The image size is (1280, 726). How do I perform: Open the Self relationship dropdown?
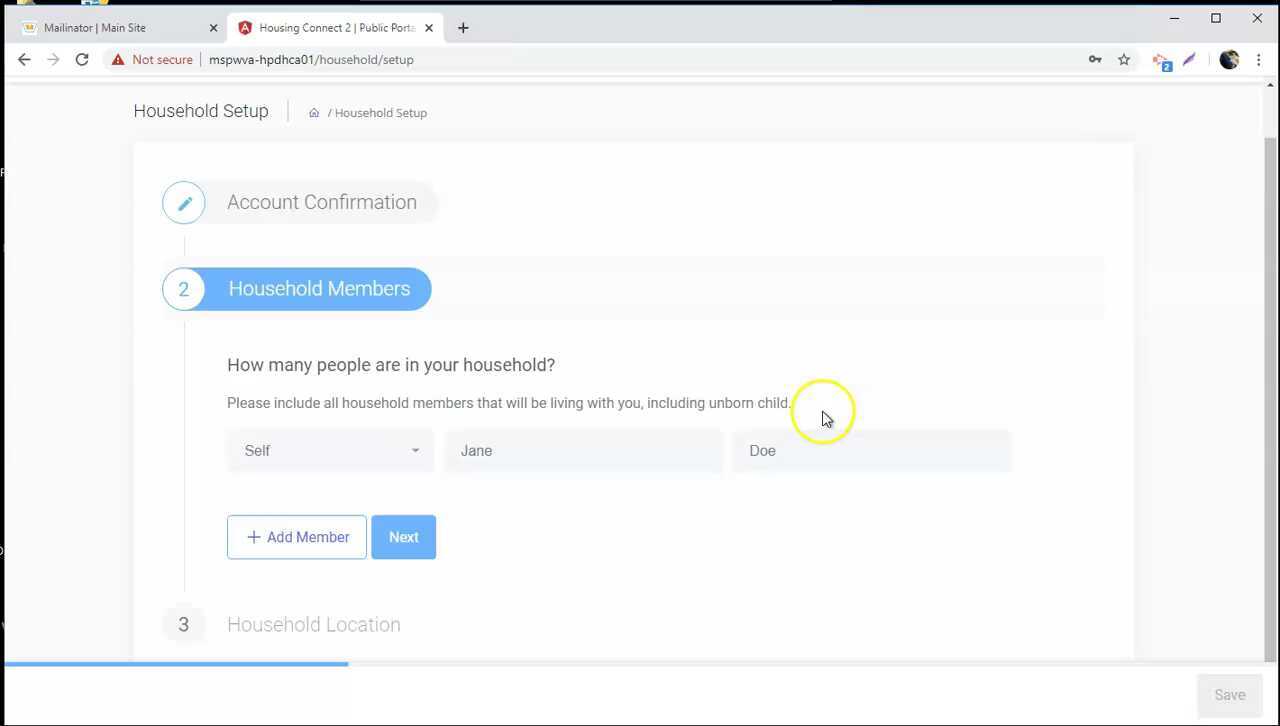coord(330,450)
